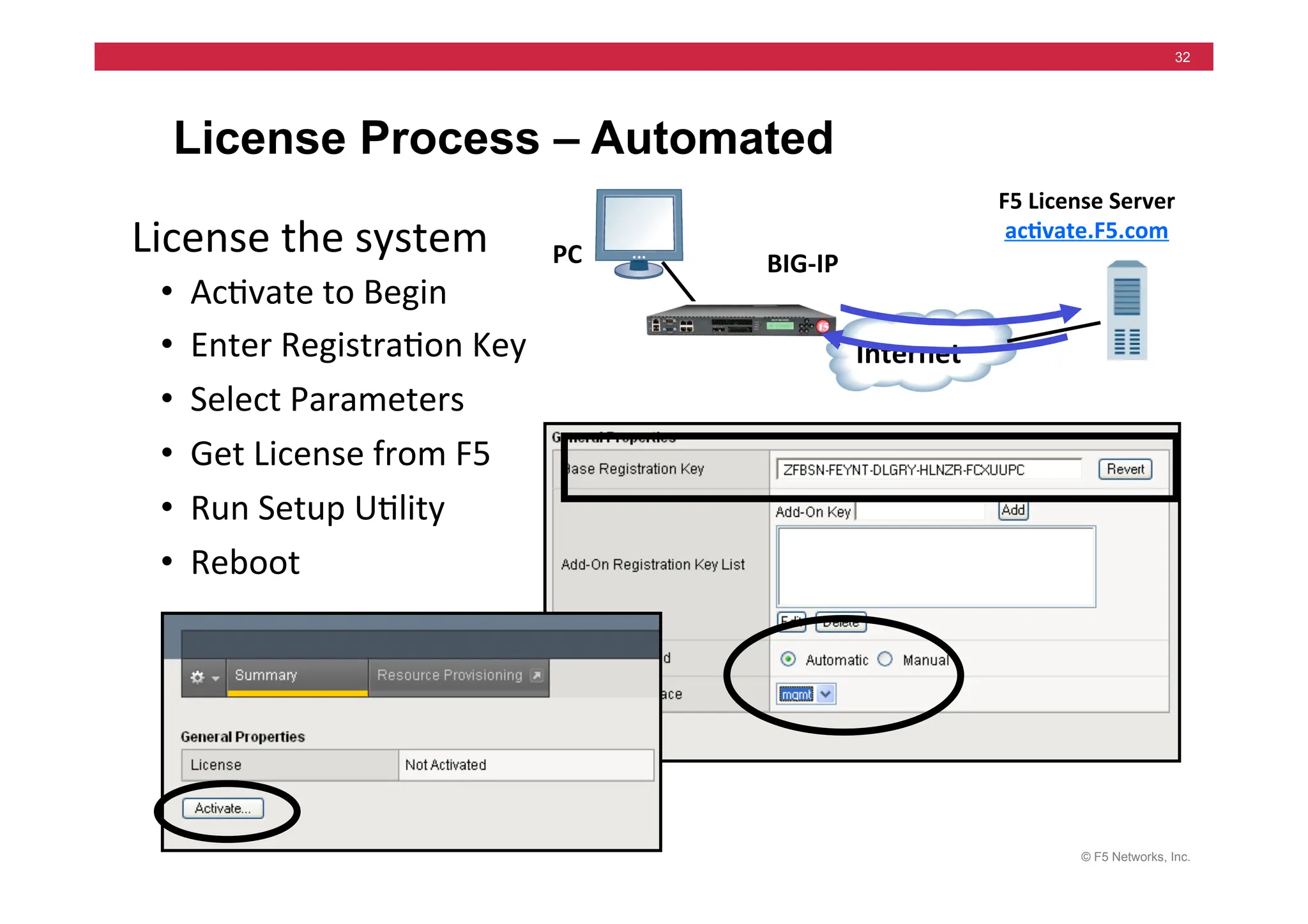Click the Add-On Key input field

920,511
